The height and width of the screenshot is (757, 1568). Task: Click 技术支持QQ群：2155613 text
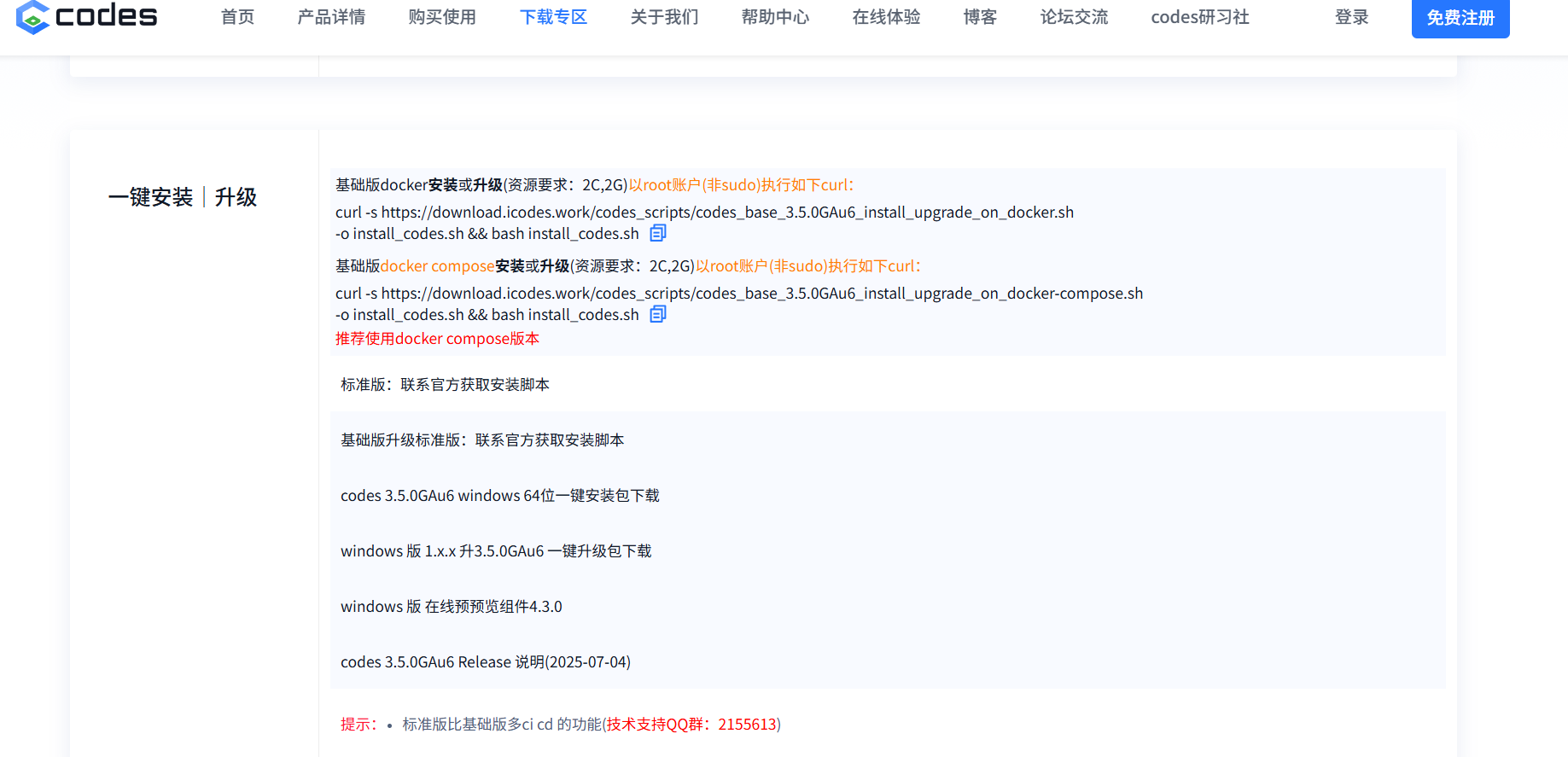[x=692, y=725]
